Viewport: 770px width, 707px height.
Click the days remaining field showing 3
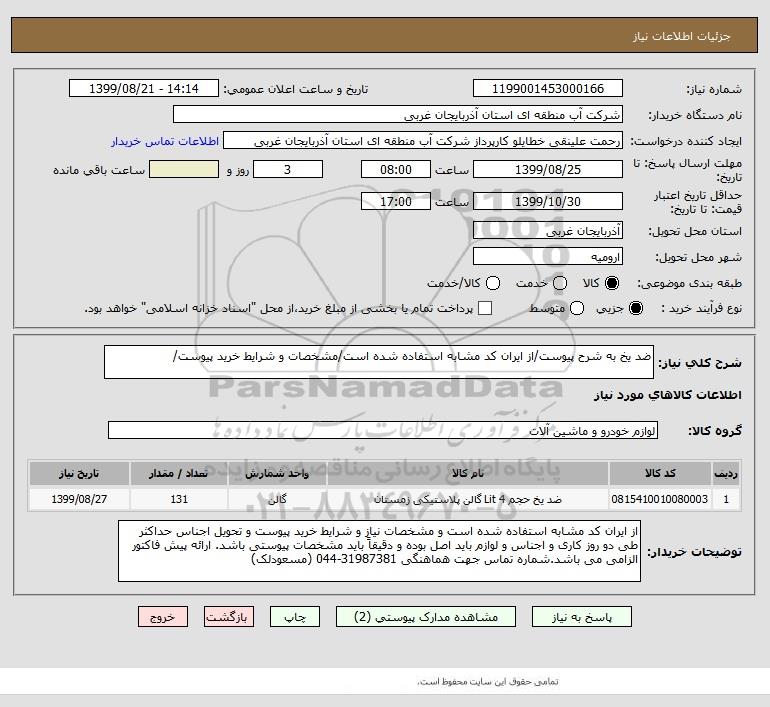[x=288, y=169]
